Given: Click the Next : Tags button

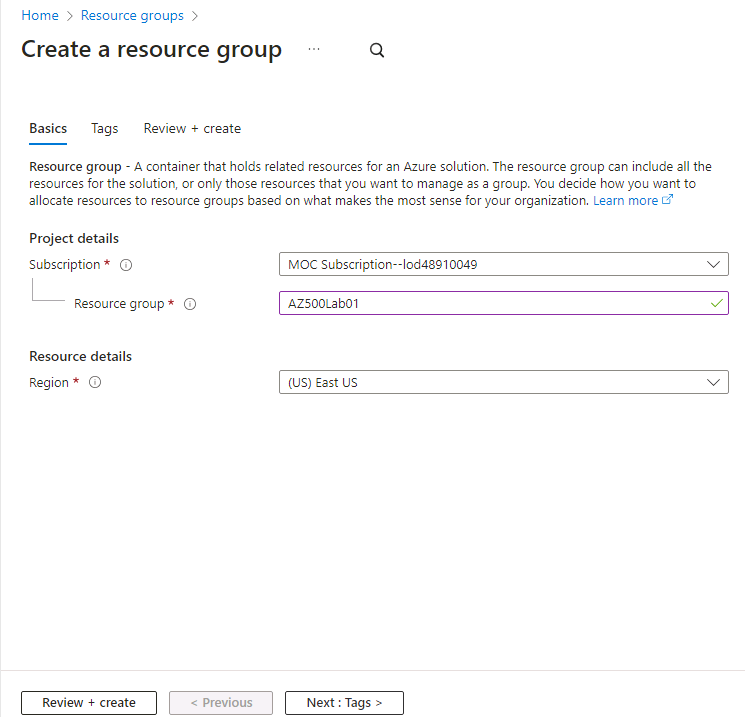Looking at the screenshot, I should (344, 703).
